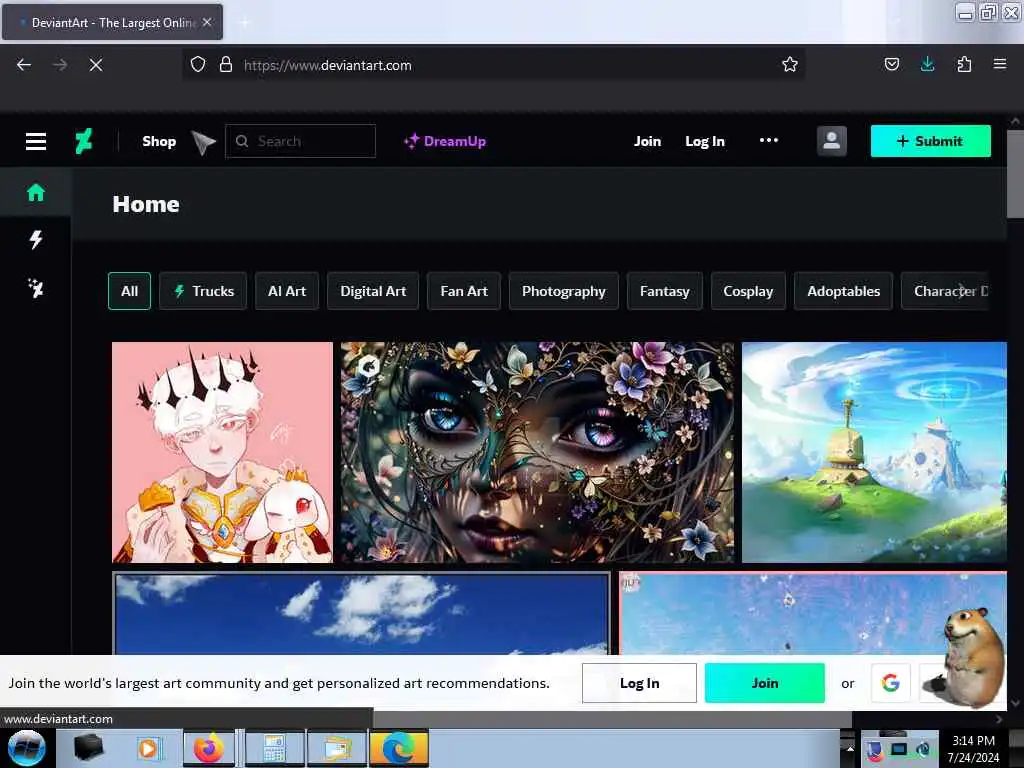Click the Google sign-in icon
Viewport: 1024px width, 768px height.
pyautogui.click(x=891, y=683)
